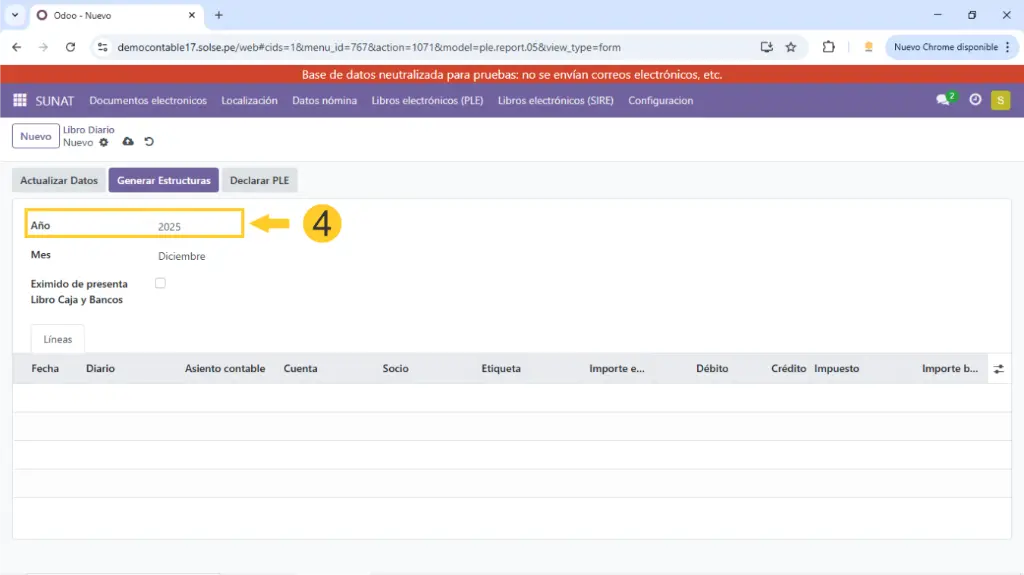Viewport: 1024px width, 575px height.
Task: Click the gear icon next to Nuevo
Action: click(103, 143)
